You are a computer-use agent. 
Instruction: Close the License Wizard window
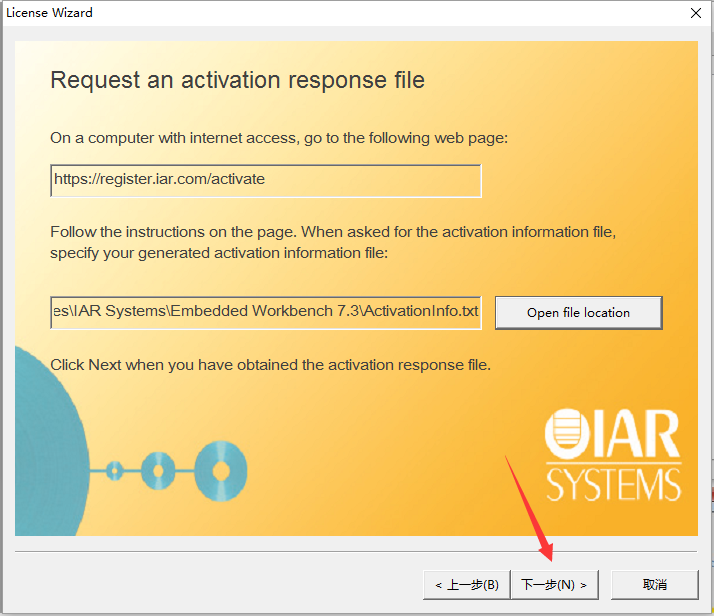(695, 13)
